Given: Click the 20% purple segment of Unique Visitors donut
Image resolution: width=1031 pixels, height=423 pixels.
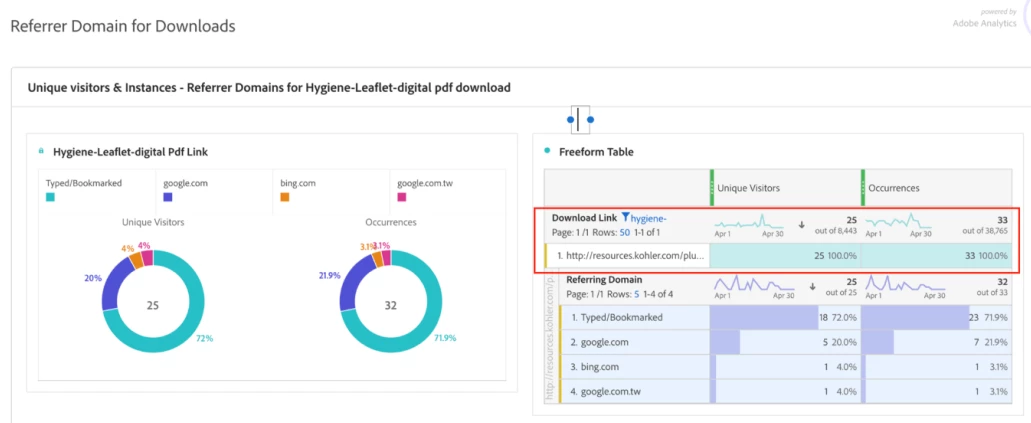Looking at the screenshot, I should tap(114, 281).
